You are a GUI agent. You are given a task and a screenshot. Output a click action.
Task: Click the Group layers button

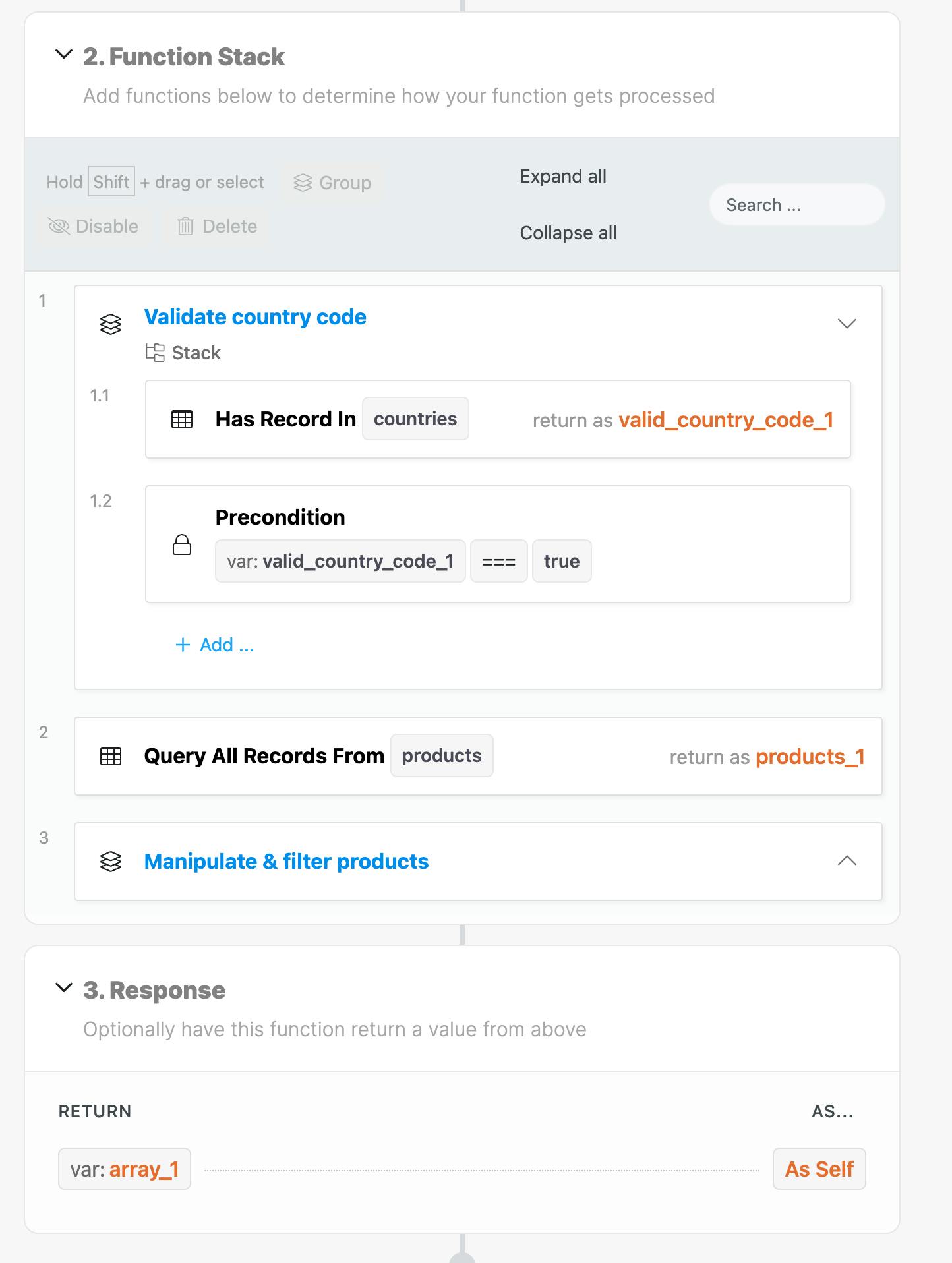point(332,183)
